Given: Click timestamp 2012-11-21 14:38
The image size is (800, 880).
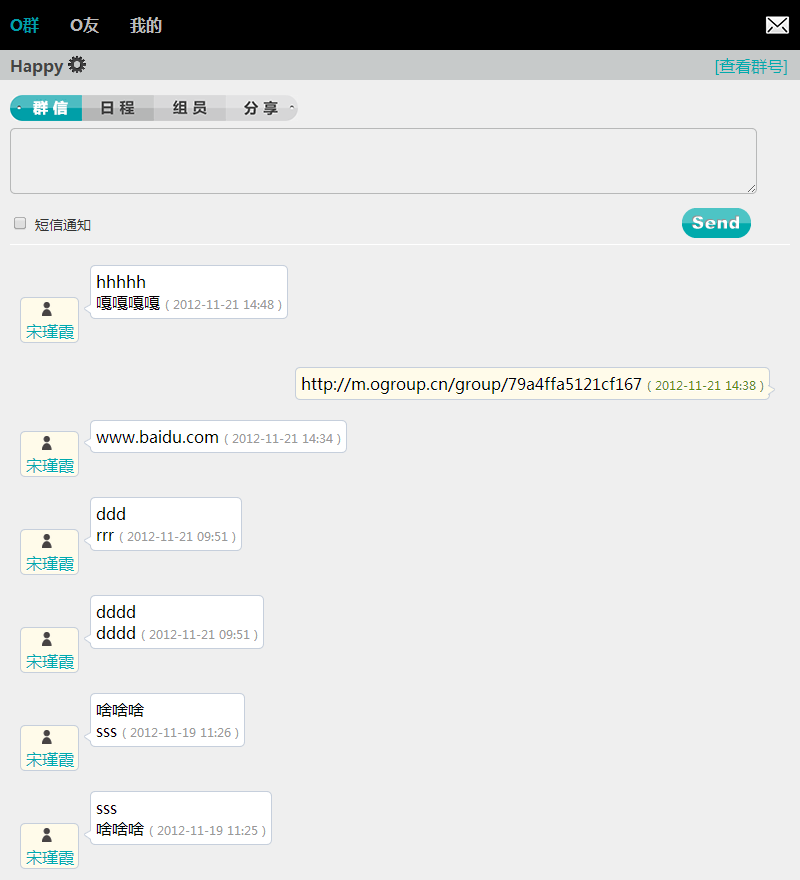Looking at the screenshot, I should 706,386.
